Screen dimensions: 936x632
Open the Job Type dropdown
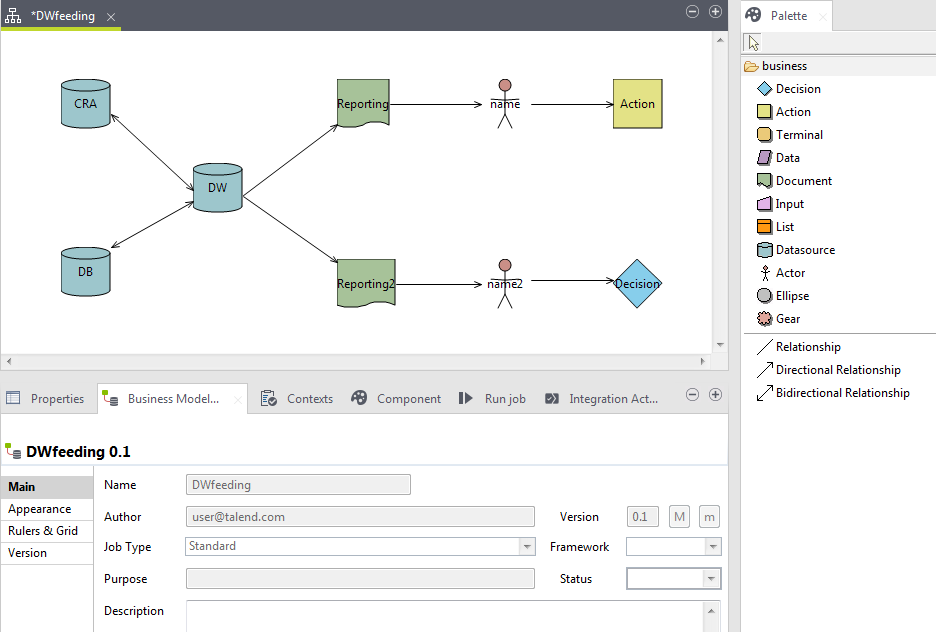pyautogui.click(x=527, y=547)
